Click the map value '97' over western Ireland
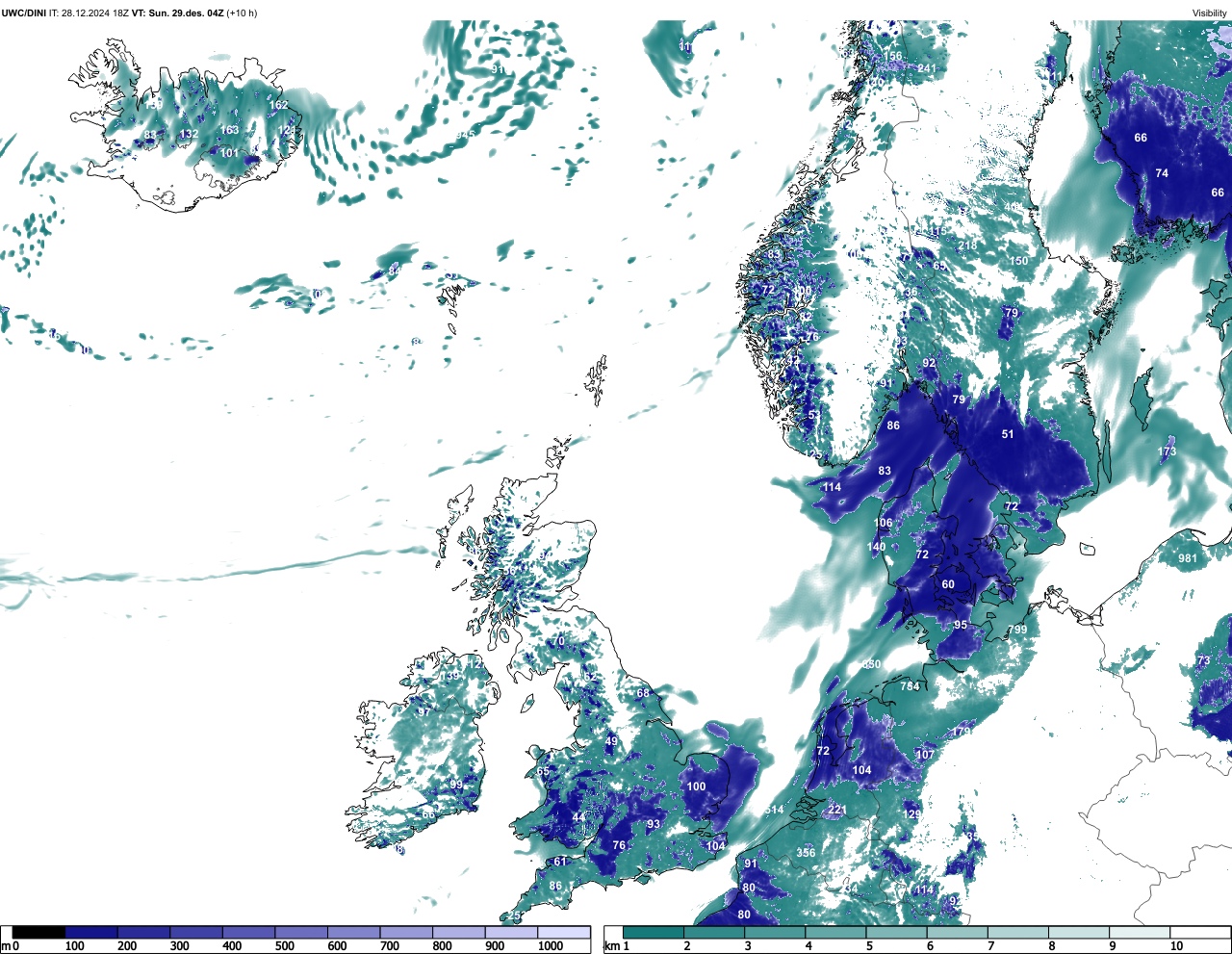The height and width of the screenshot is (954, 1232). tap(423, 712)
